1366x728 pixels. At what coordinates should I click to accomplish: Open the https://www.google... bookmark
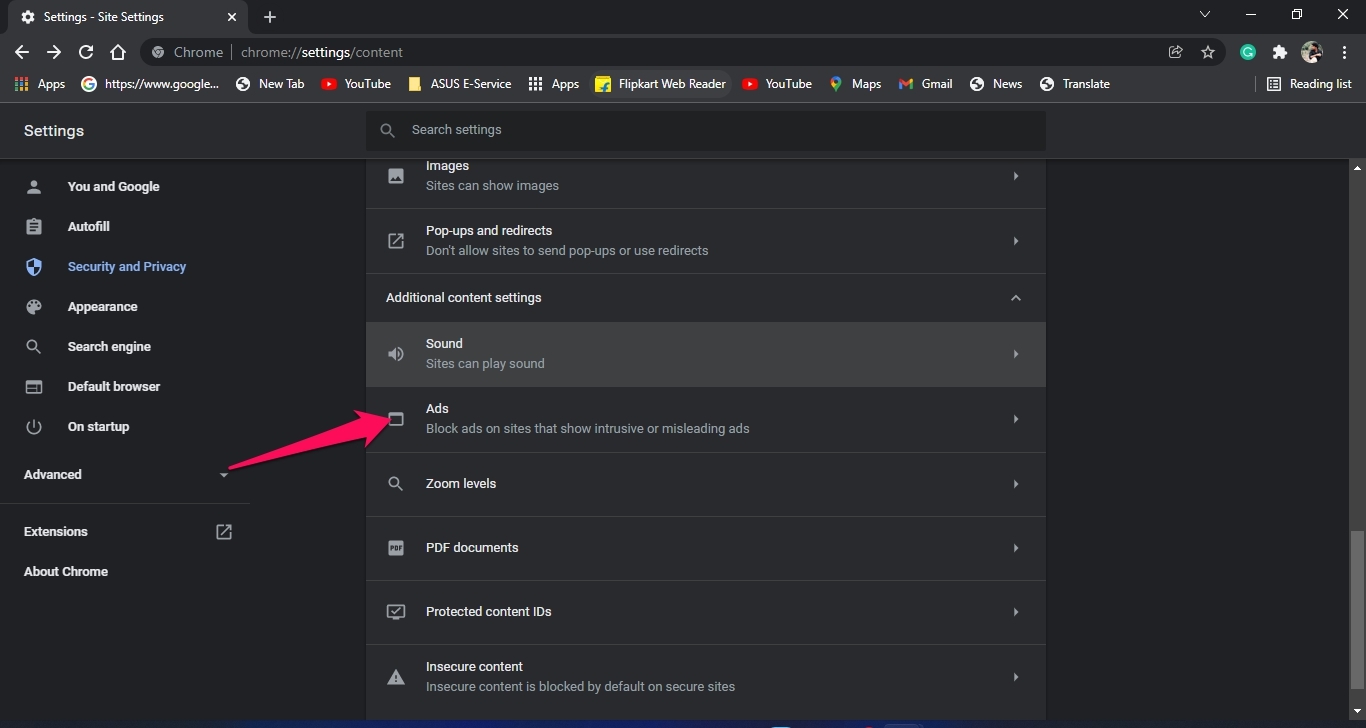[150, 84]
